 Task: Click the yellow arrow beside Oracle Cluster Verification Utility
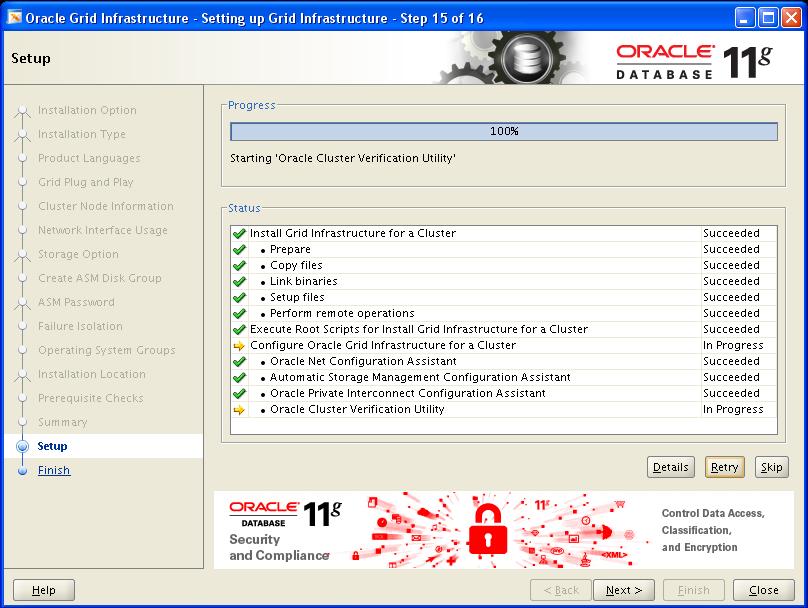click(x=239, y=410)
